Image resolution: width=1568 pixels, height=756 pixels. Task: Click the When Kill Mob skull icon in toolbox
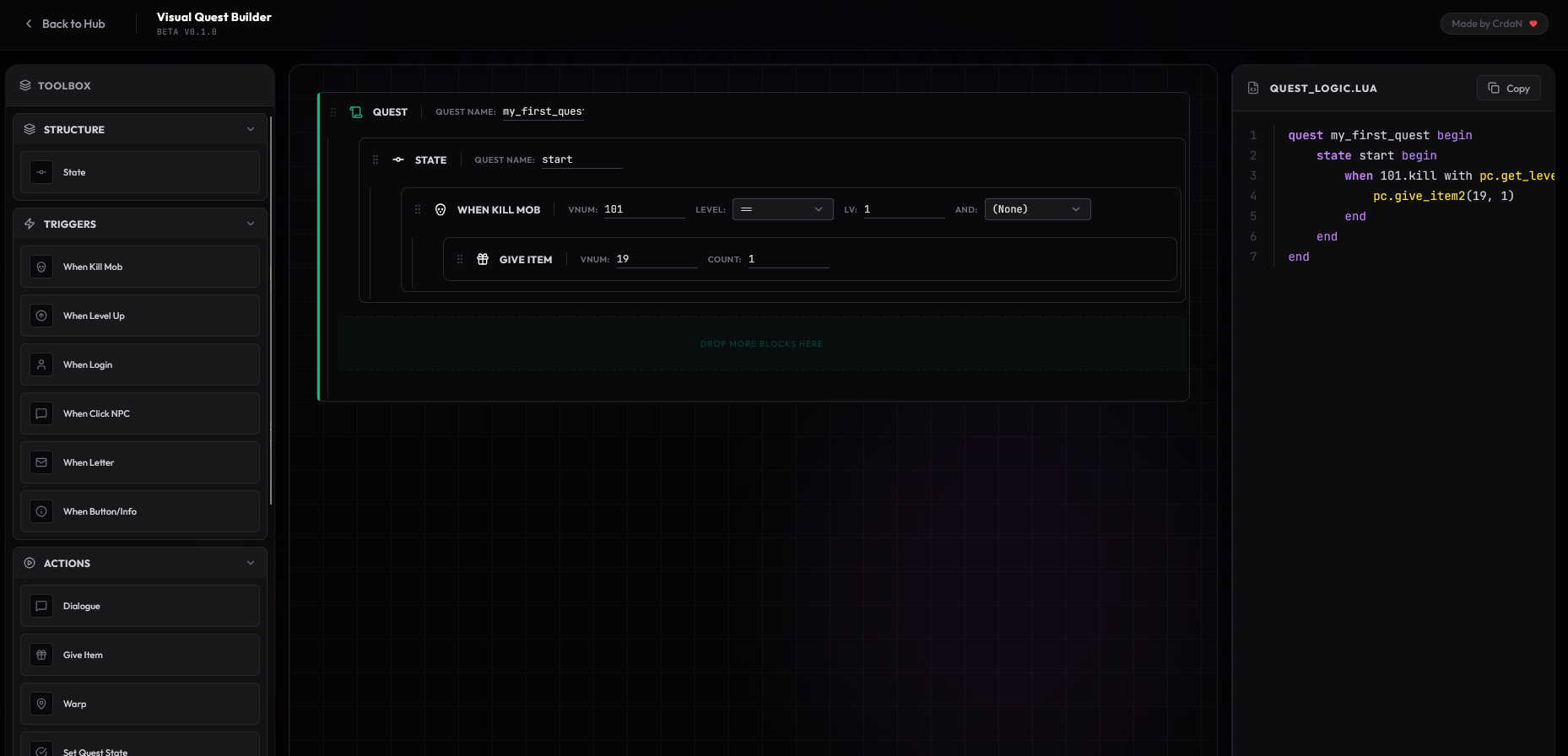click(x=41, y=267)
